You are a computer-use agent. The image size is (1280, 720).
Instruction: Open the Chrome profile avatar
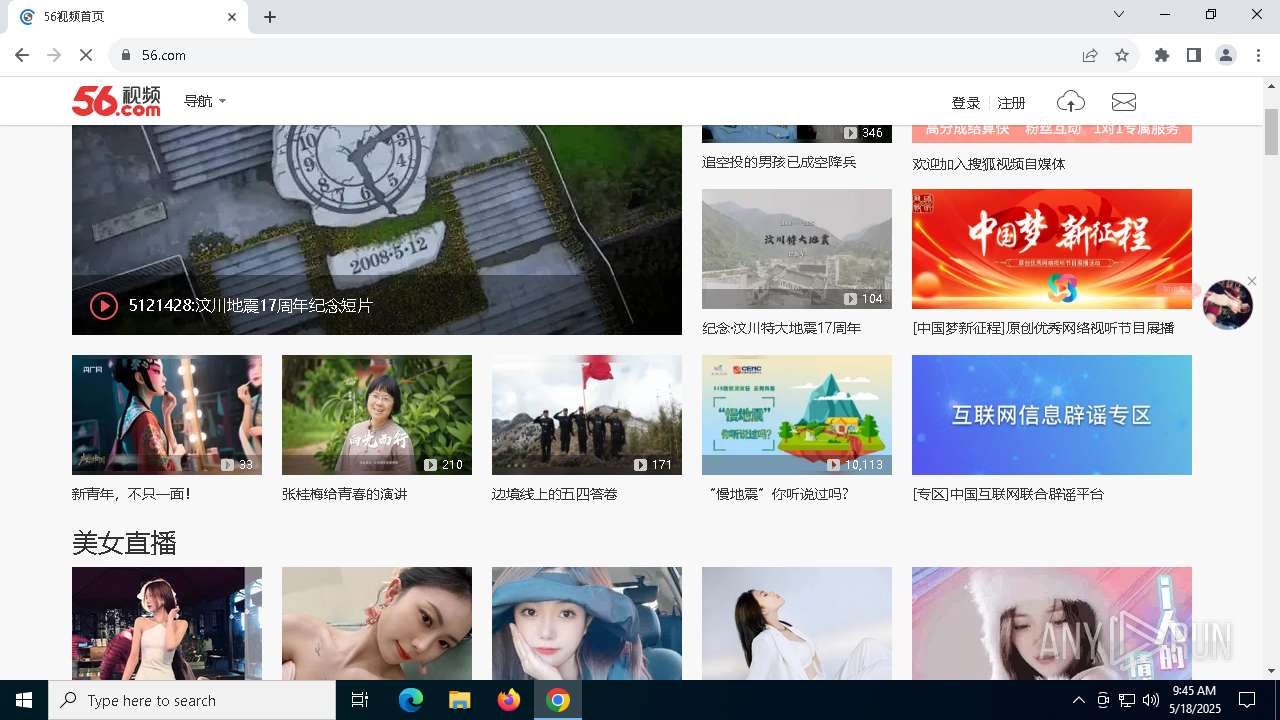(1226, 55)
